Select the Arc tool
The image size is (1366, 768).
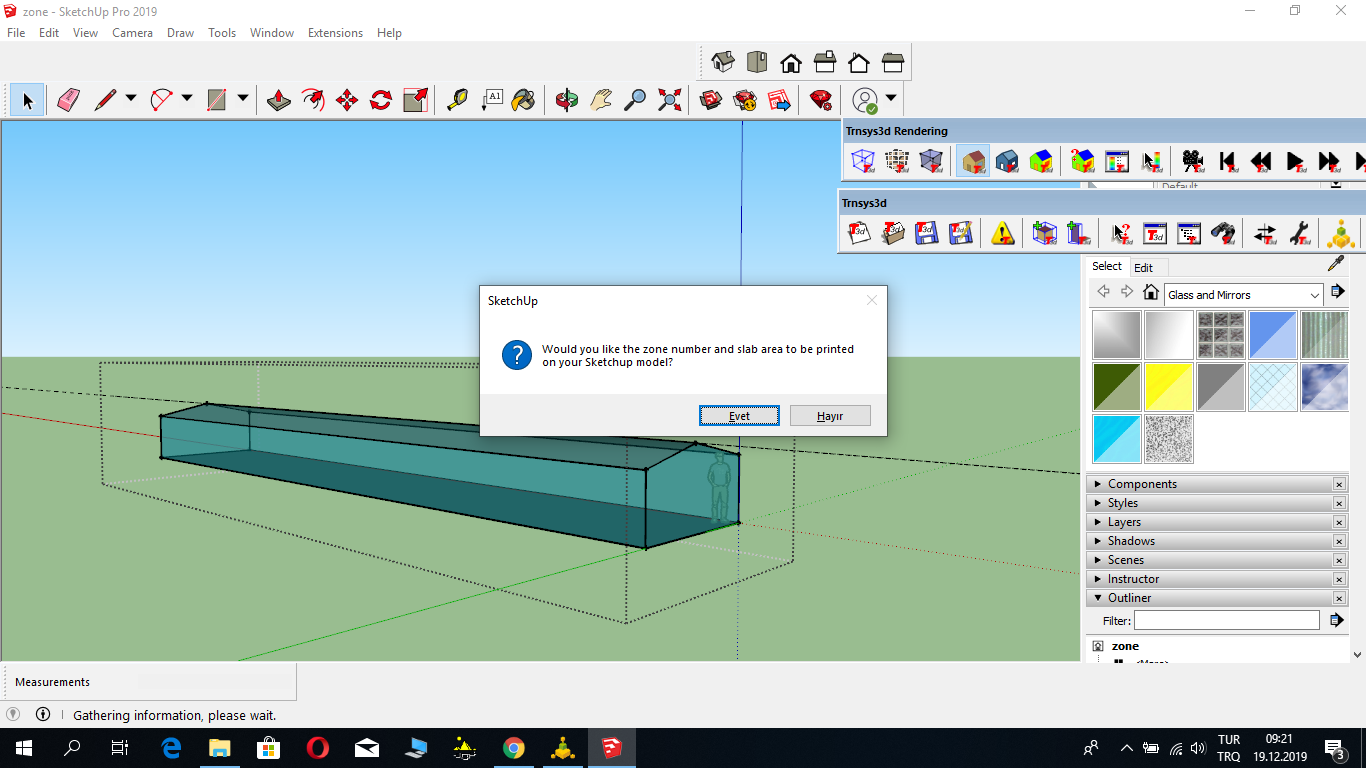pyautogui.click(x=161, y=100)
